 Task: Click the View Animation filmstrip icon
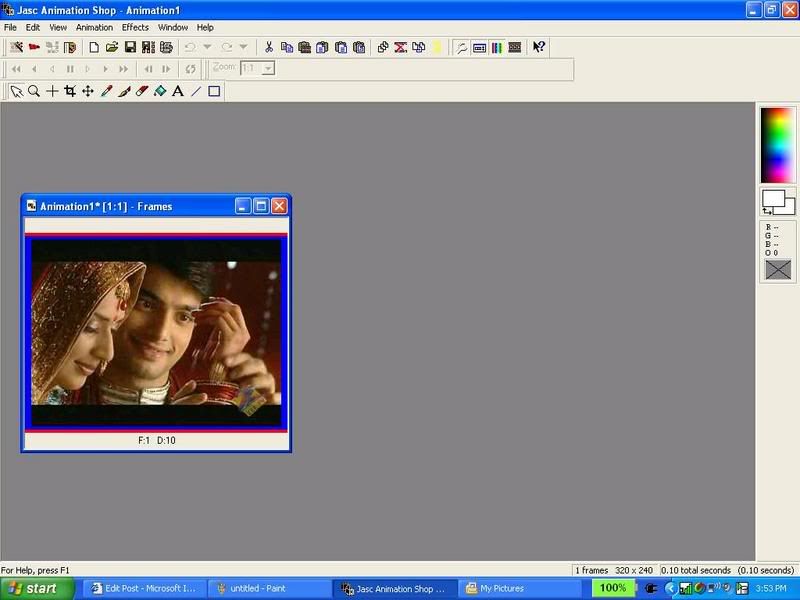[x=148, y=47]
